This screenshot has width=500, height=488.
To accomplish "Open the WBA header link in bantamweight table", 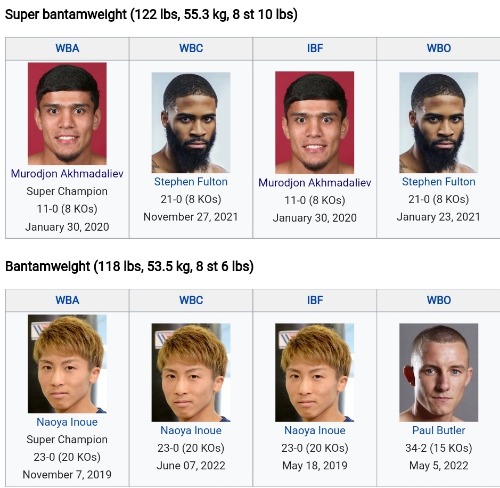I will [x=67, y=300].
